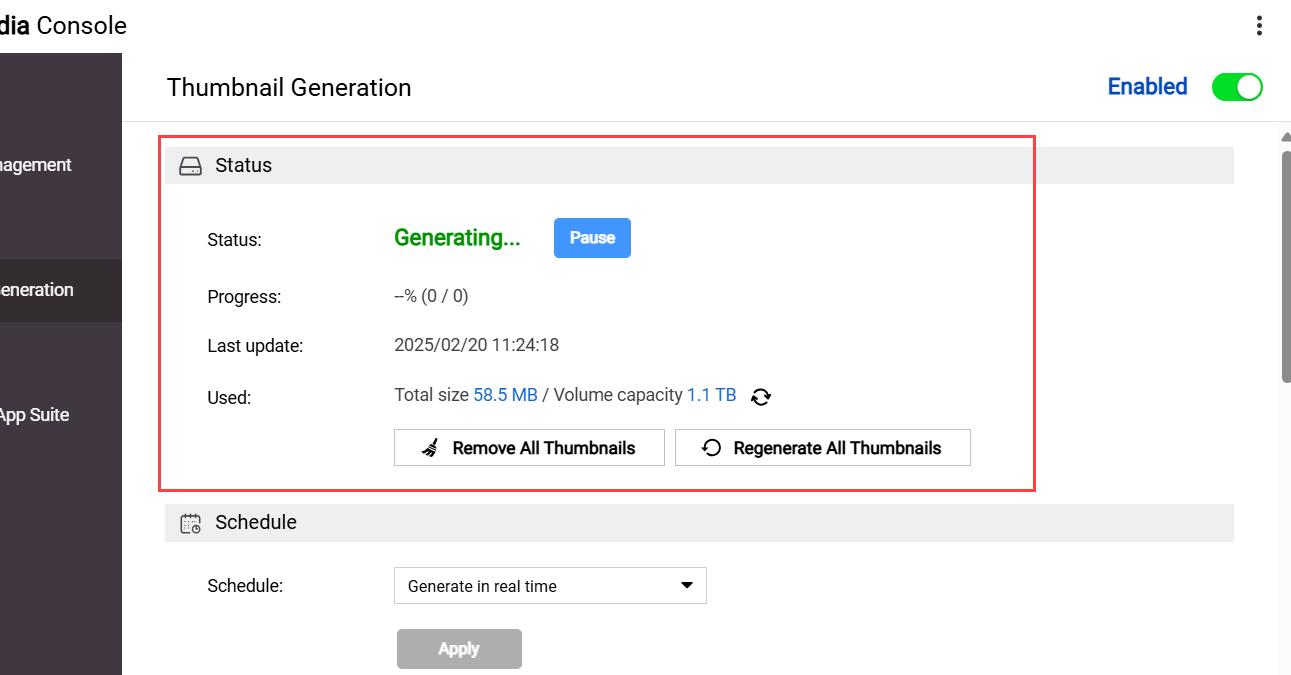Refresh the used storage size
This screenshot has height=675, width=1291.
(761, 396)
